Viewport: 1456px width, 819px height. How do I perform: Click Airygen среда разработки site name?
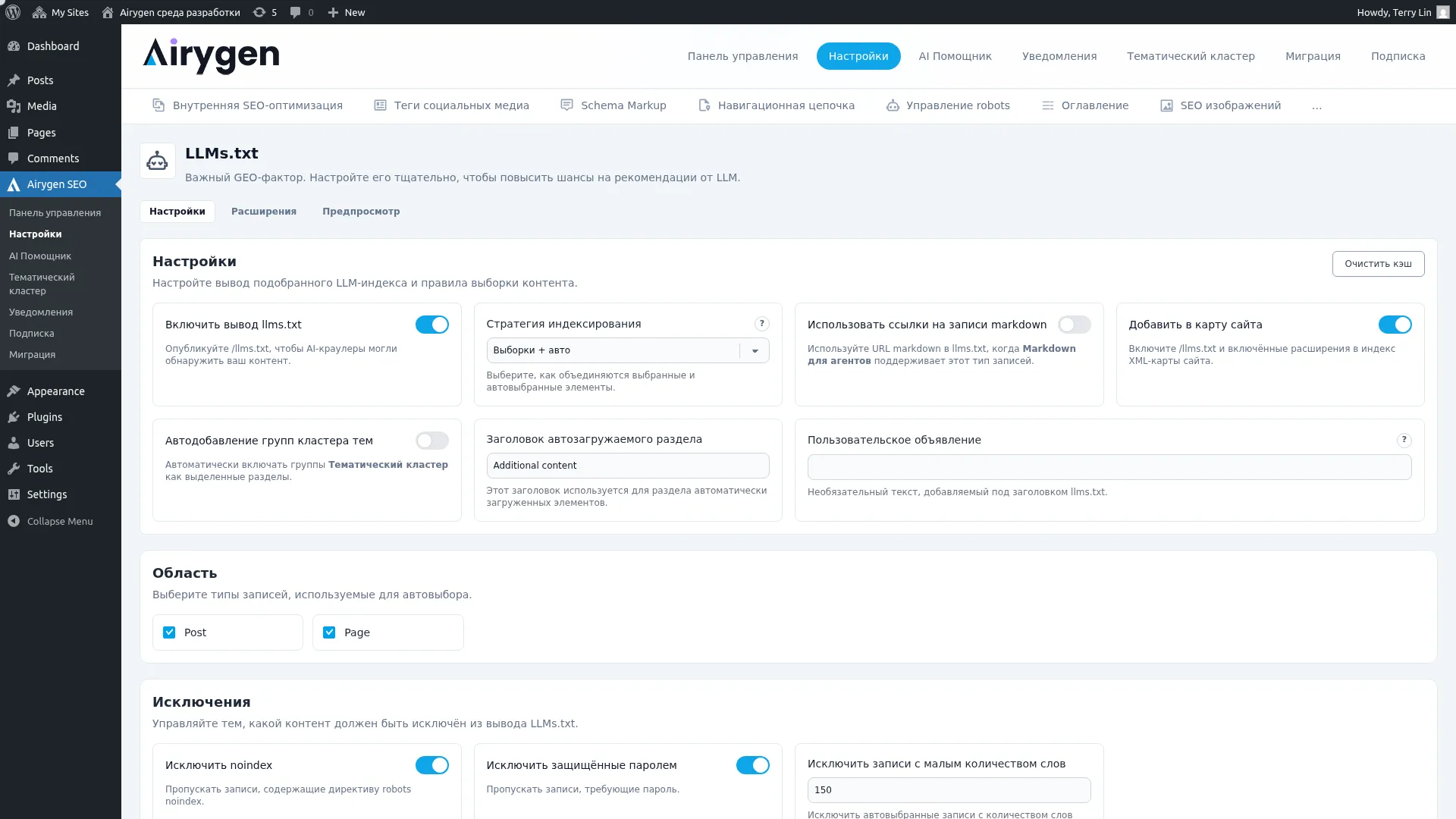coord(171,12)
